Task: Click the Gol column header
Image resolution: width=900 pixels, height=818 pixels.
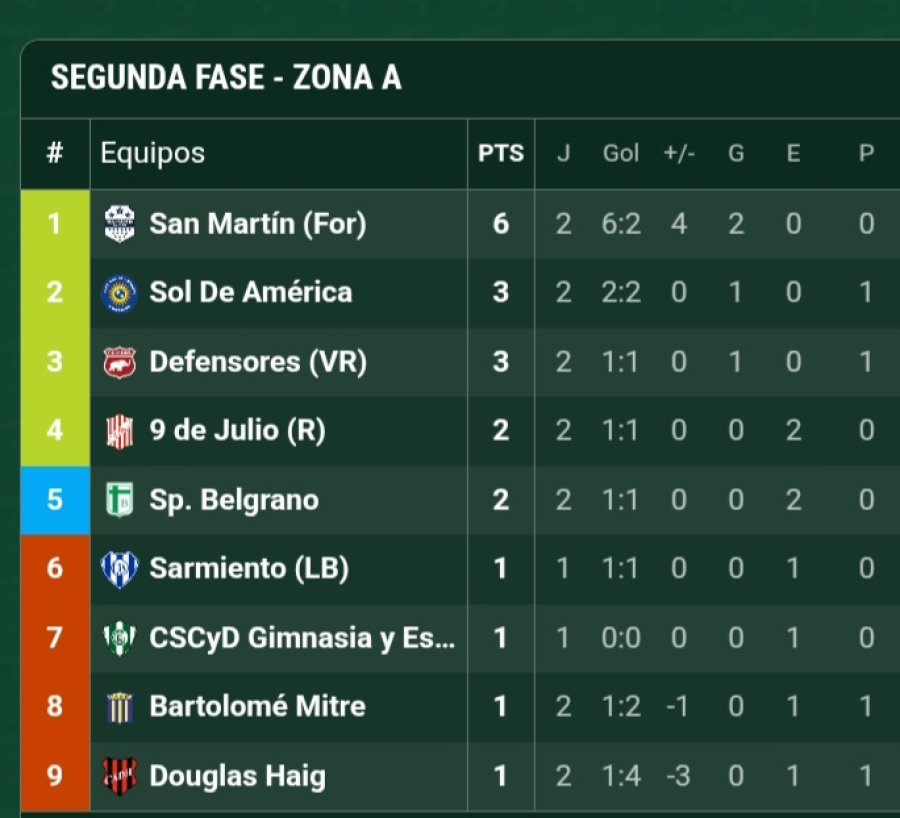Action: (620, 153)
